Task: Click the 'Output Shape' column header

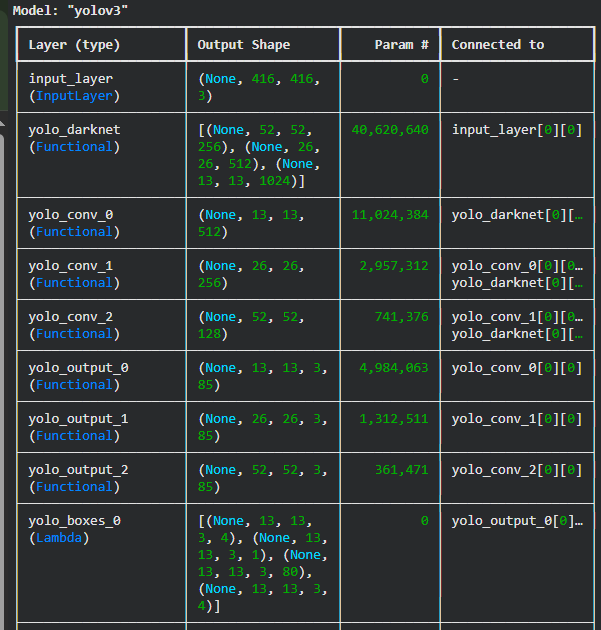Action: [243, 45]
